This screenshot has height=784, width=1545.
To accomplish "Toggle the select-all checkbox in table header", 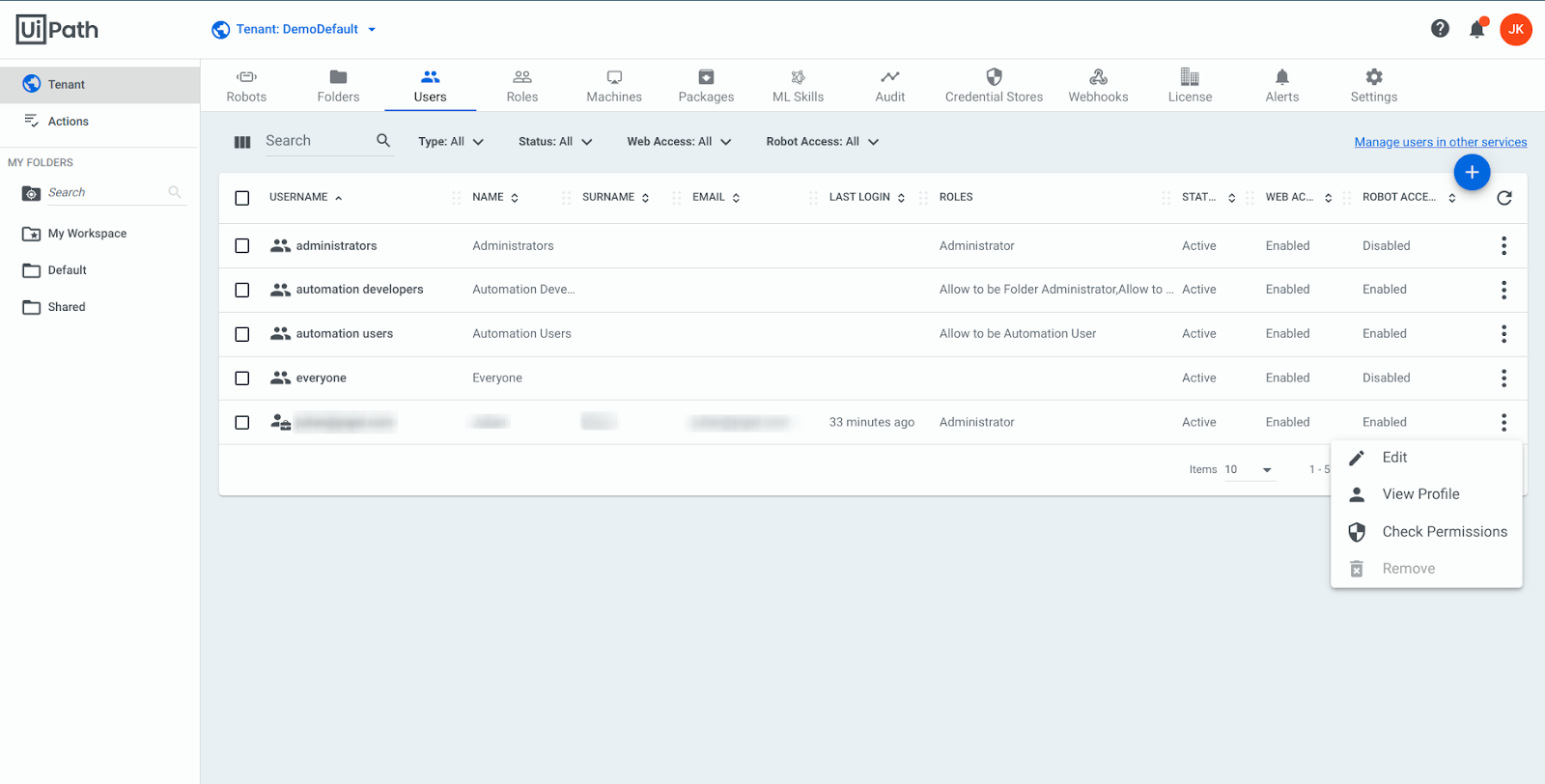I will (242, 198).
